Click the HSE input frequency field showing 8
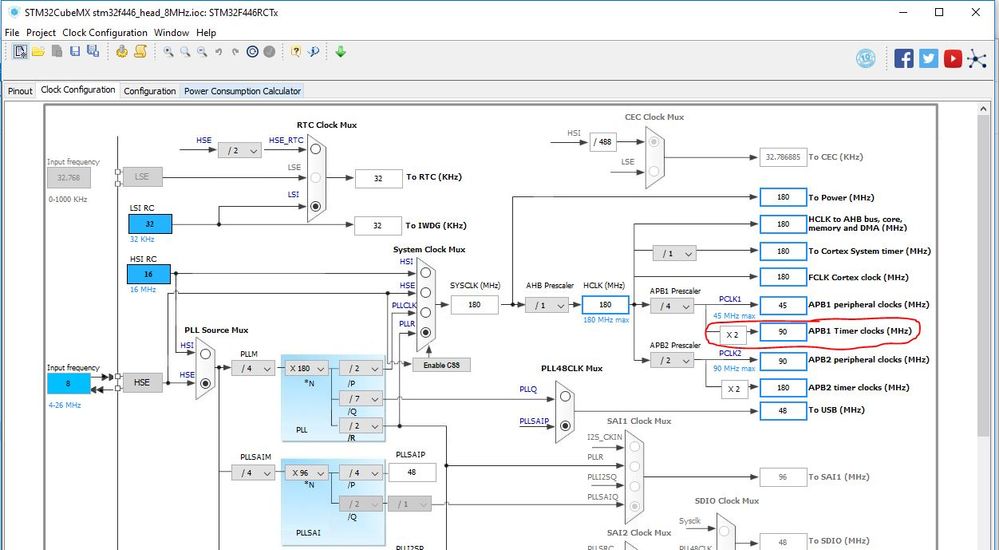 69,384
